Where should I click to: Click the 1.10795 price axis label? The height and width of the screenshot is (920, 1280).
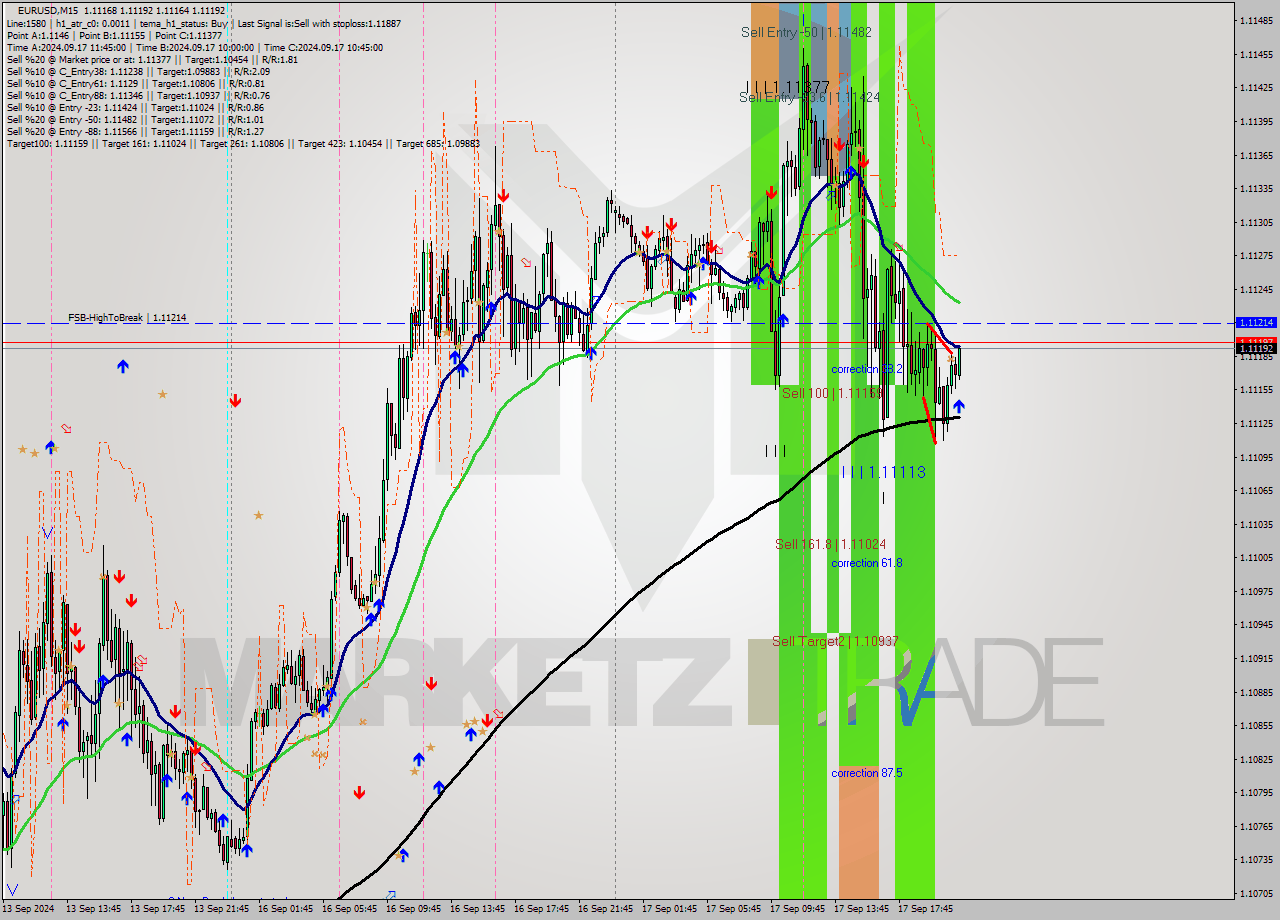pyautogui.click(x=1257, y=792)
